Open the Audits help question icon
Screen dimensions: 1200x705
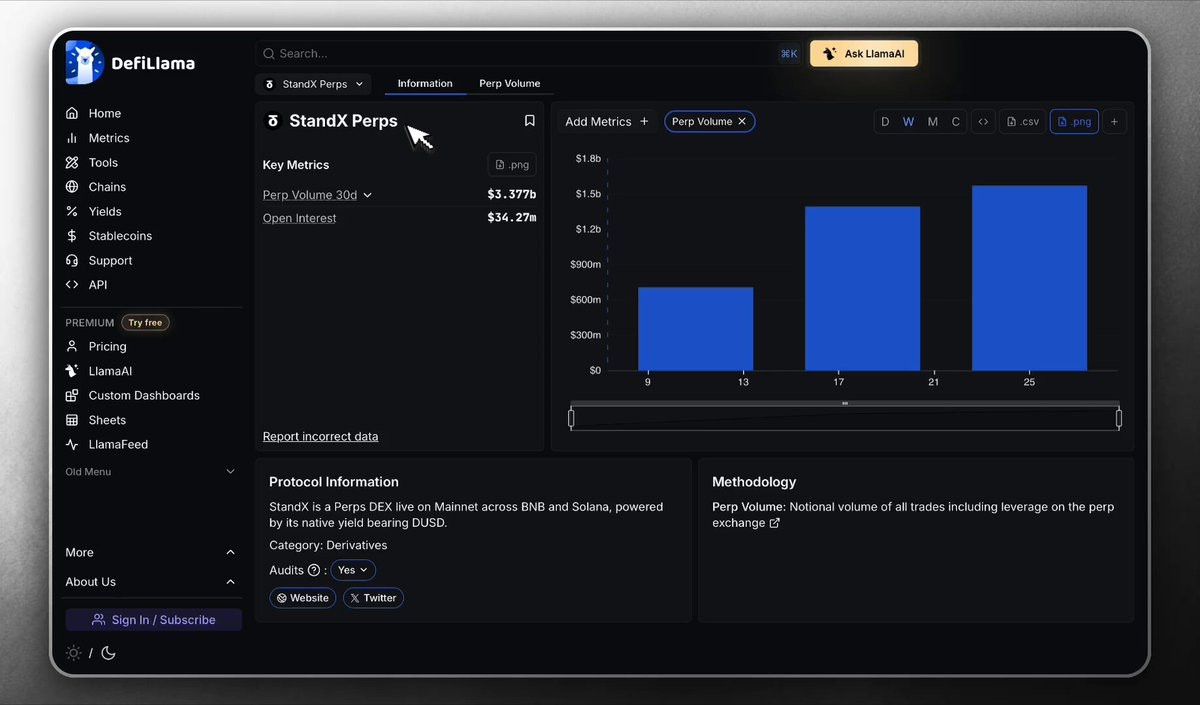pos(314,570)
